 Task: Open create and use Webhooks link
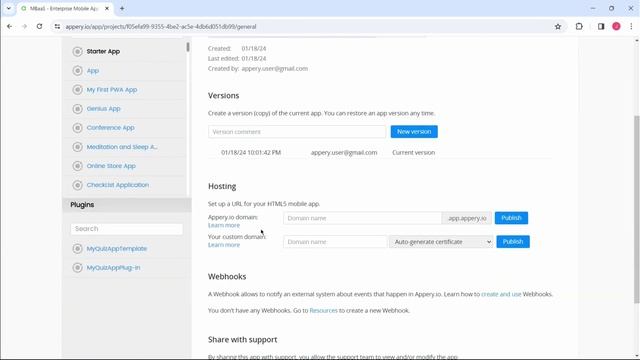(501, 294)
